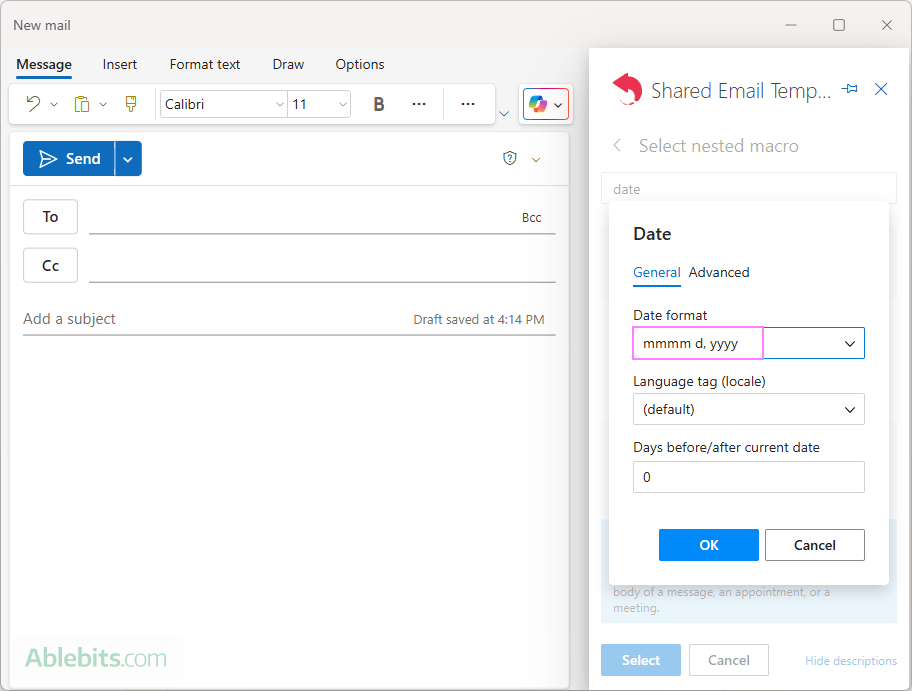The image size is (912, 691).
Task: Click the Cancel button beside Select
Action: (x=729, y=660)
